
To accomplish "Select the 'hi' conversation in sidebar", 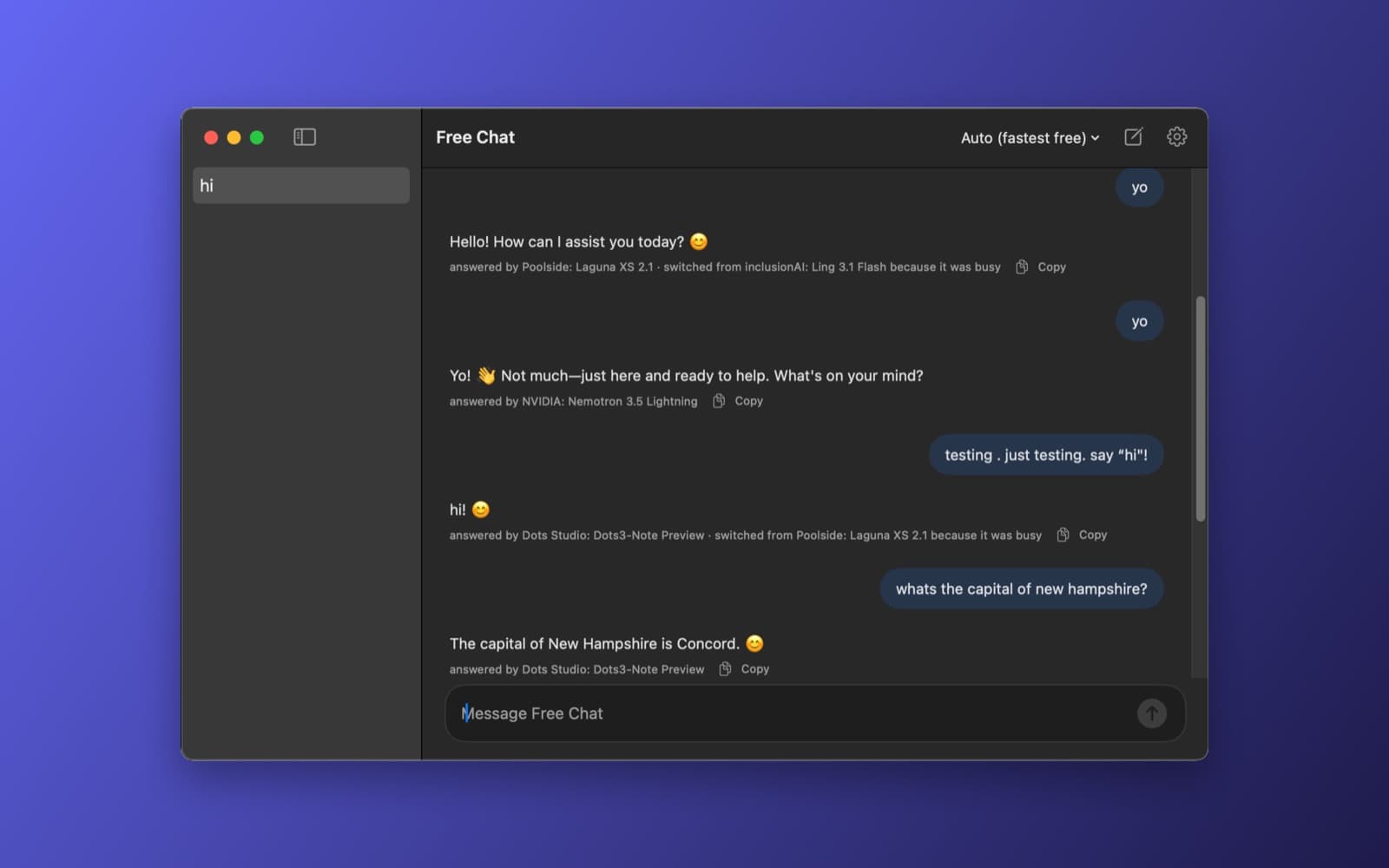I will 301,186.
